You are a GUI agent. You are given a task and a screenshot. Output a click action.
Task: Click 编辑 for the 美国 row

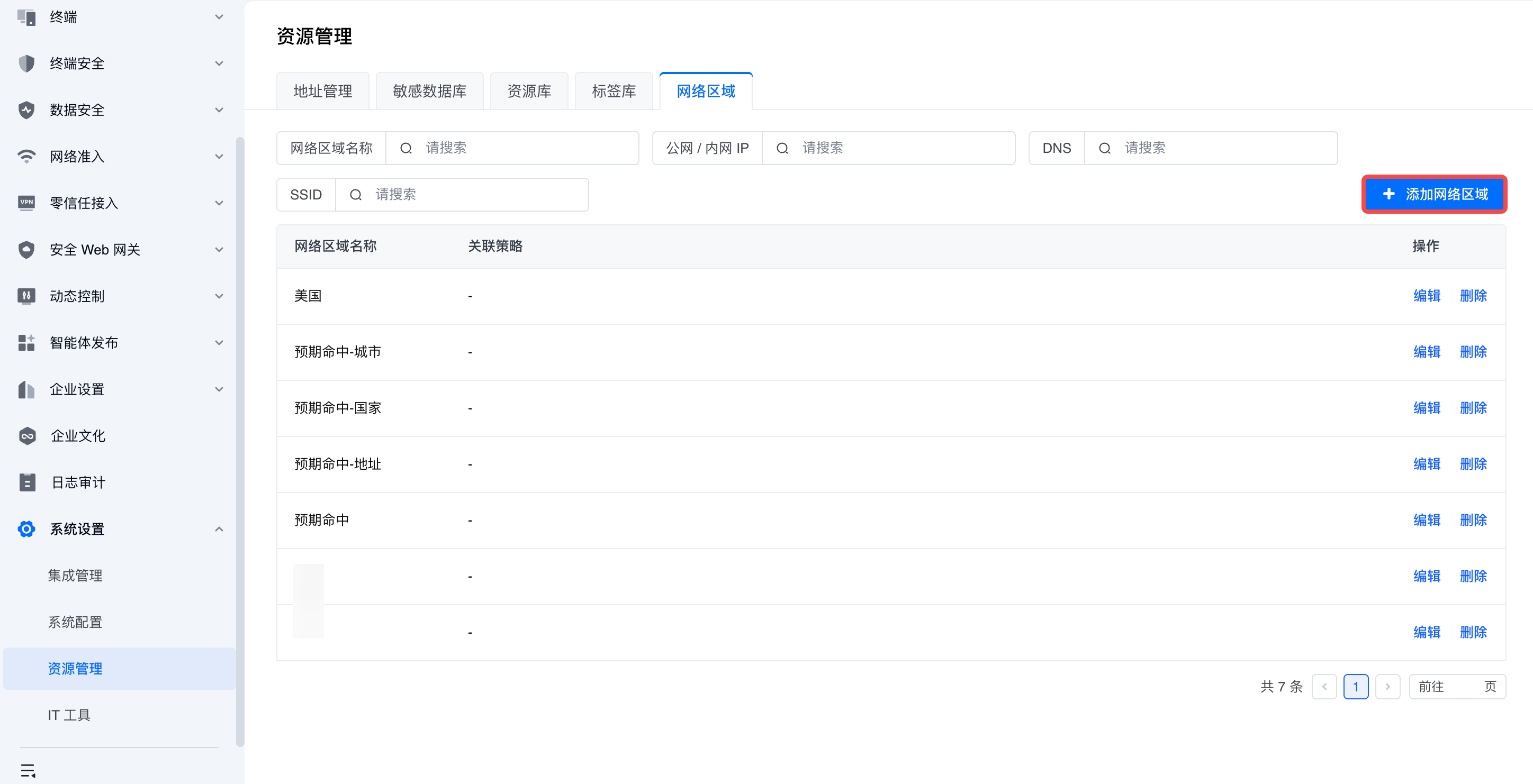[x=1427, y=296]
